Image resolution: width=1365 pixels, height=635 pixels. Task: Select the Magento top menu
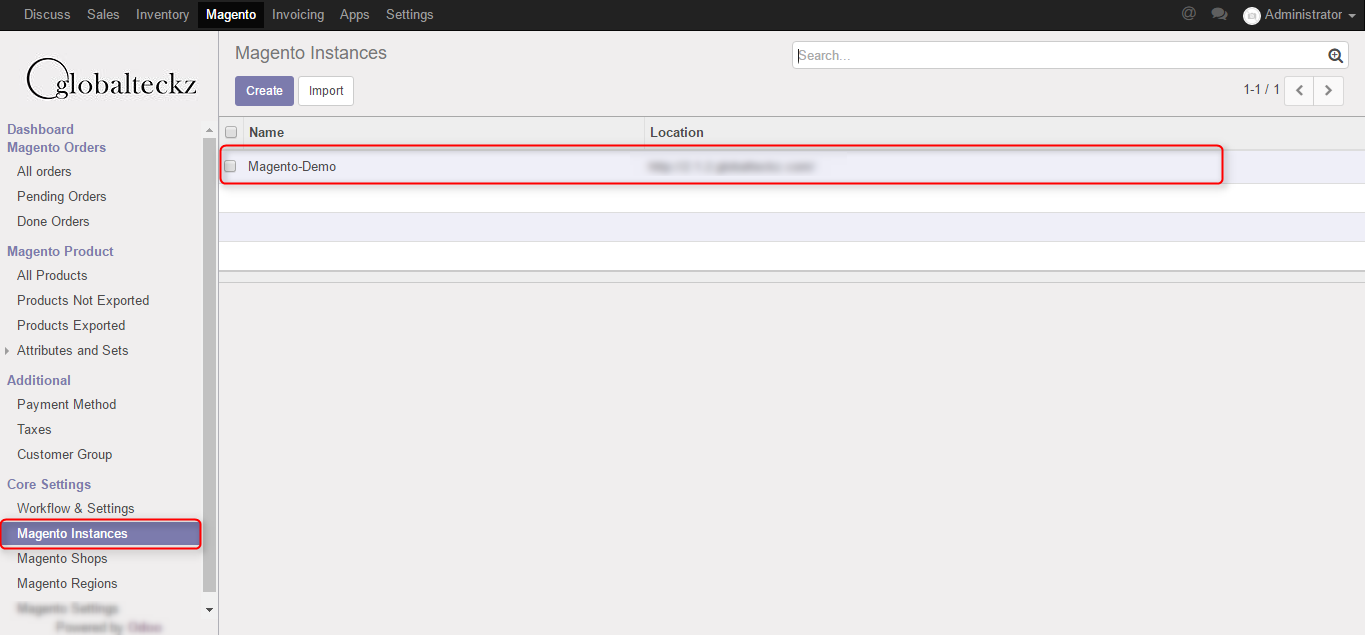click(231, 15)
